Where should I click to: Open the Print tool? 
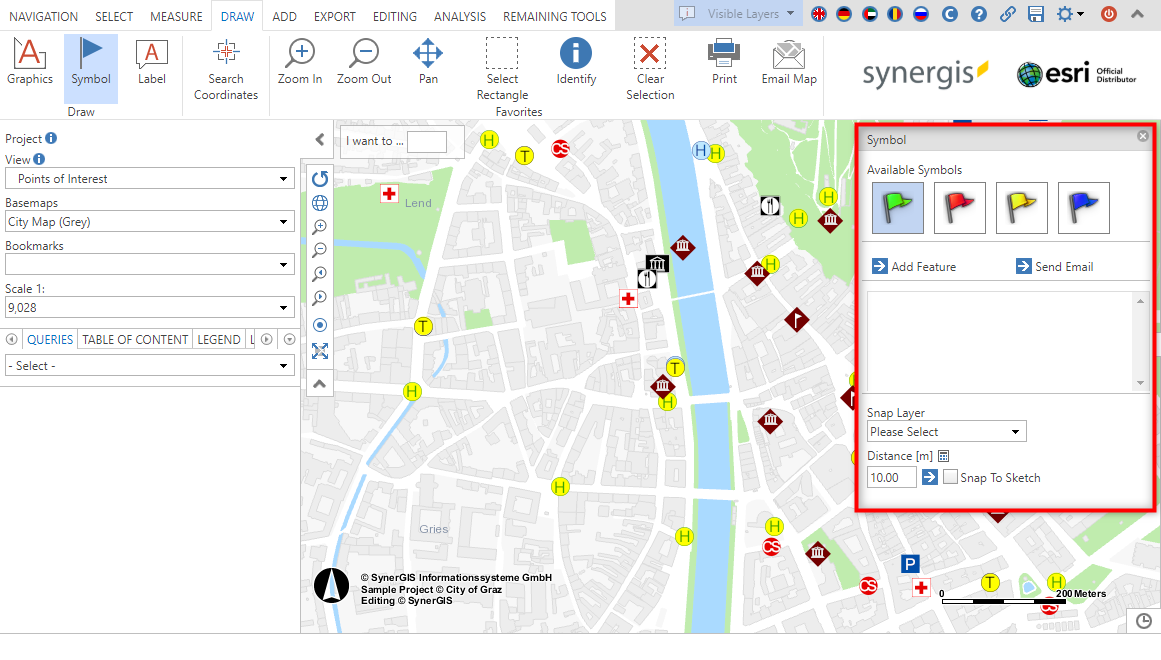click(x=723, y=68)
